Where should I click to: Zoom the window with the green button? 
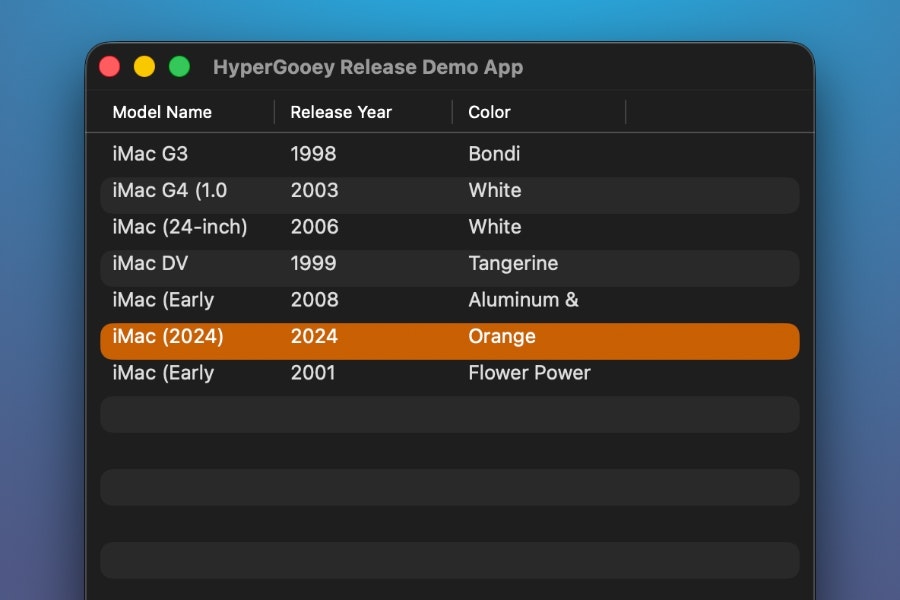click(180, 67)
